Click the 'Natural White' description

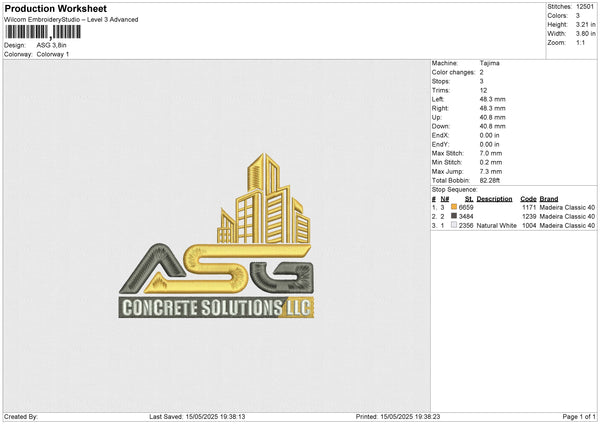[496, 226]
